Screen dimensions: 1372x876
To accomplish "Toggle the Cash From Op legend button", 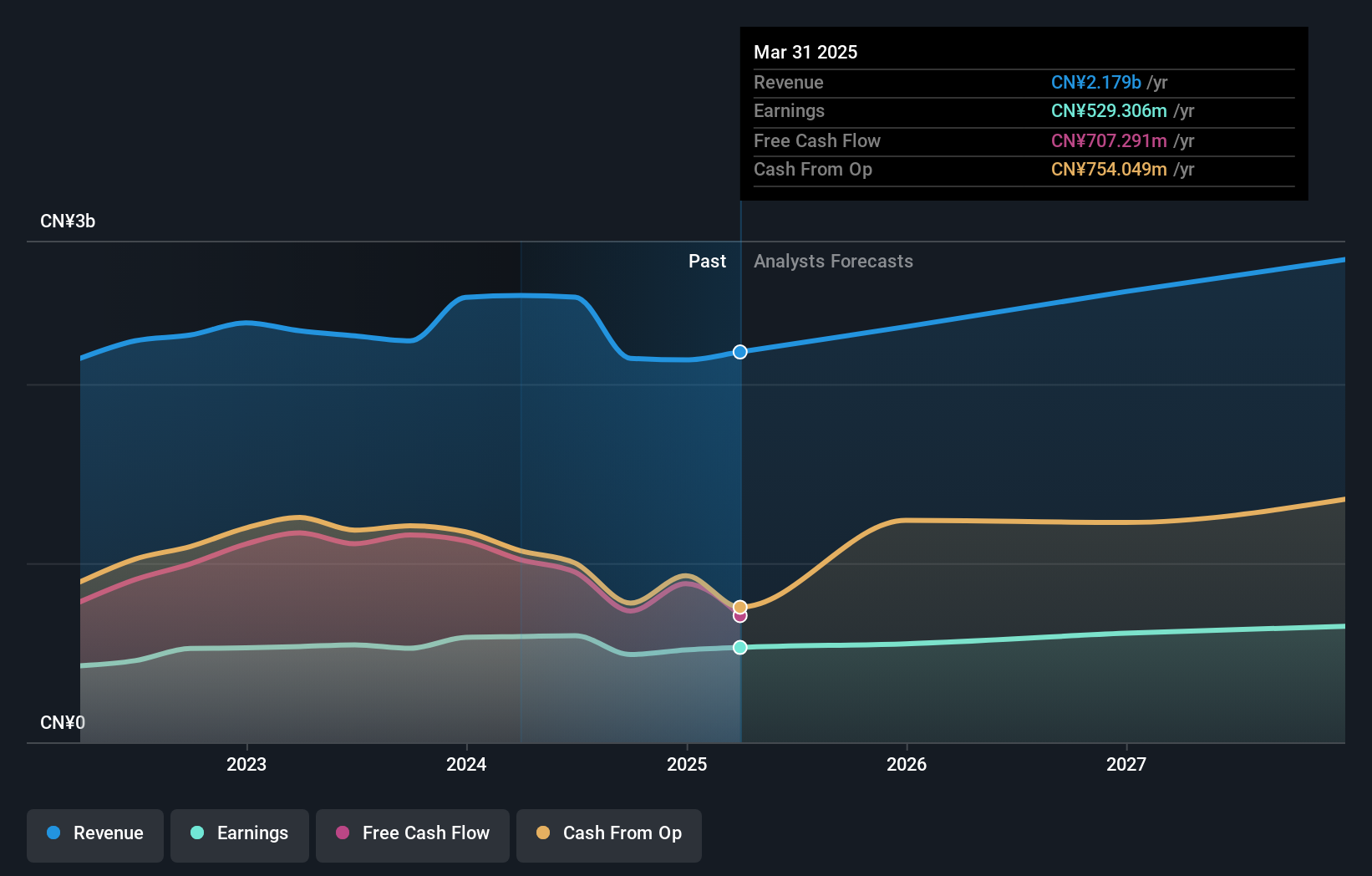I will click(x=609, y=835).
